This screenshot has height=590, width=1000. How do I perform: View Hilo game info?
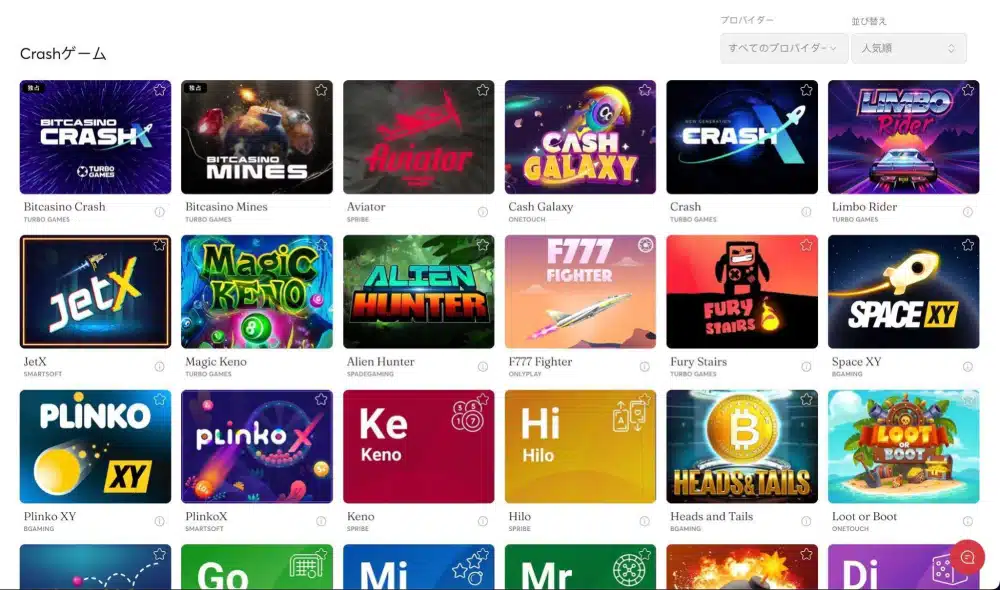pos(645,521)
